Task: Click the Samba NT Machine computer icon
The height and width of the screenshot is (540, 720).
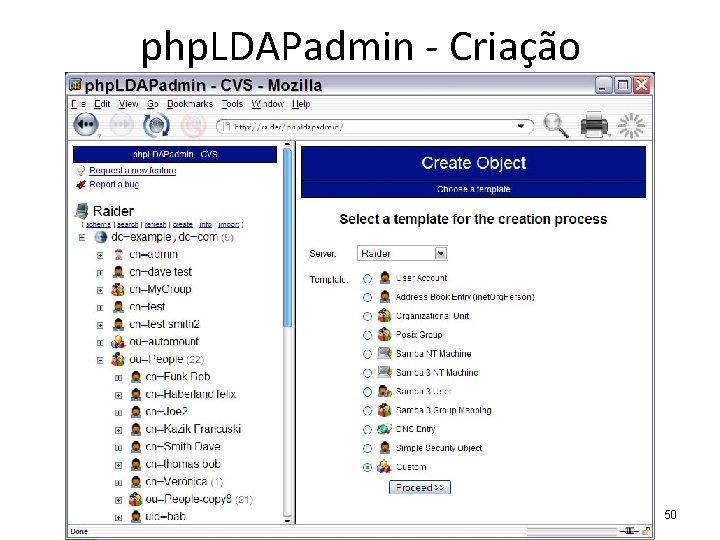Action: click(x=384, y=353)
